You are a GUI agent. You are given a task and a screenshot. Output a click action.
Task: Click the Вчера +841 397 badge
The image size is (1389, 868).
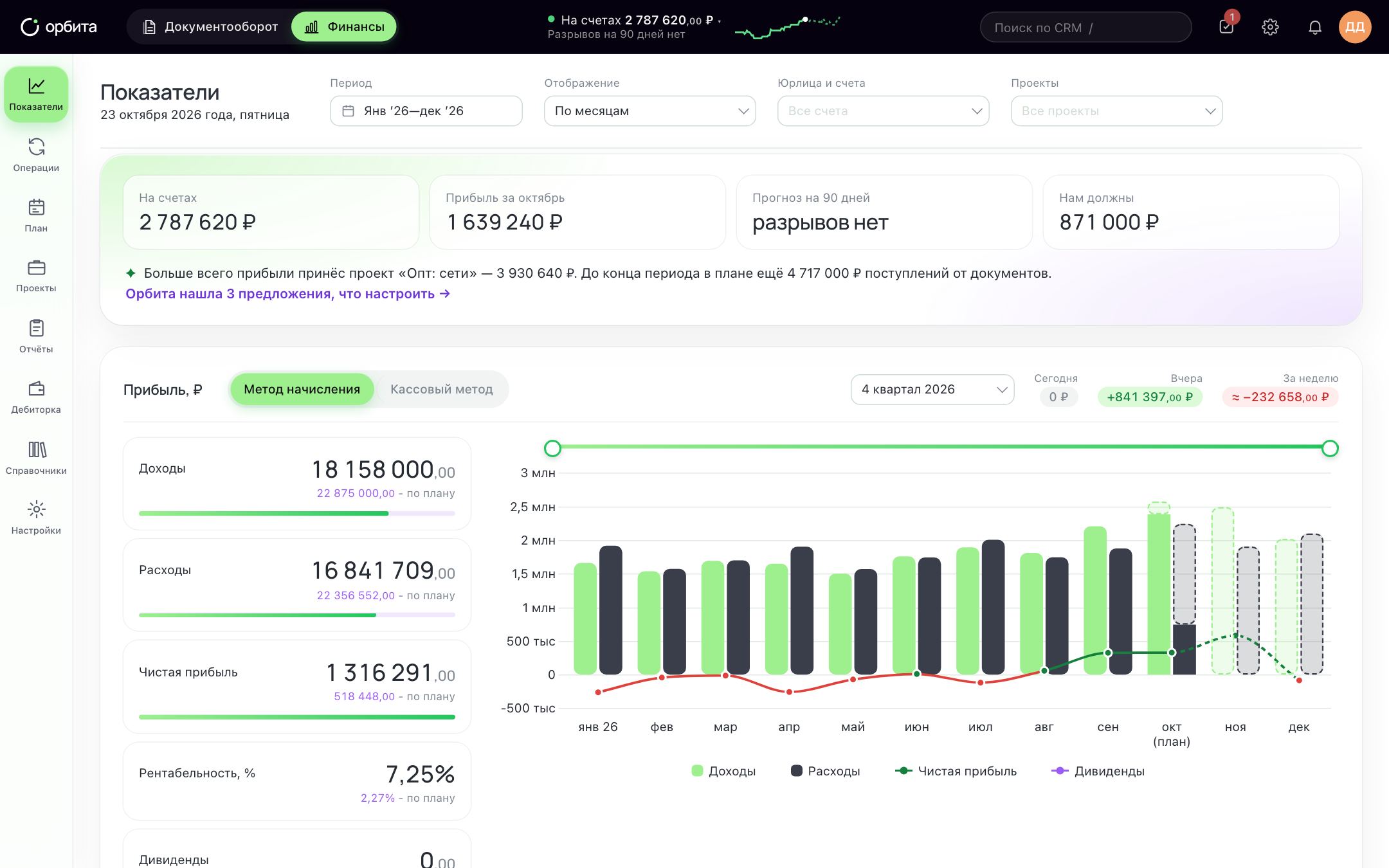coord(1150,397)
